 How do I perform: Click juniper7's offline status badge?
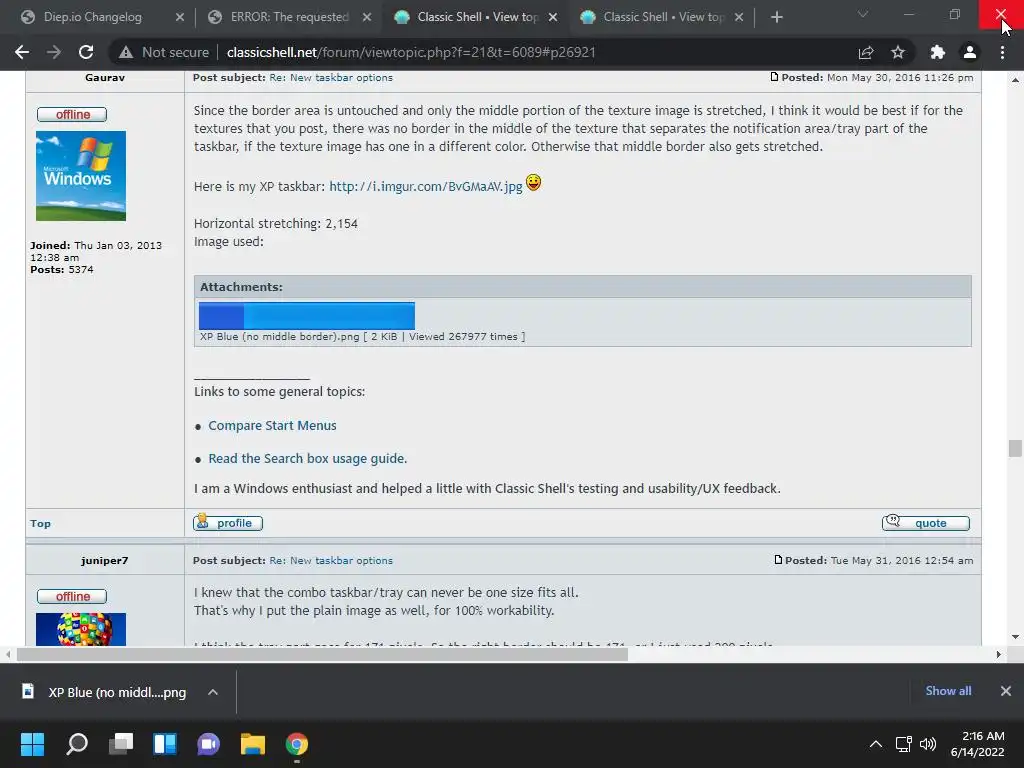pos(72,596)
